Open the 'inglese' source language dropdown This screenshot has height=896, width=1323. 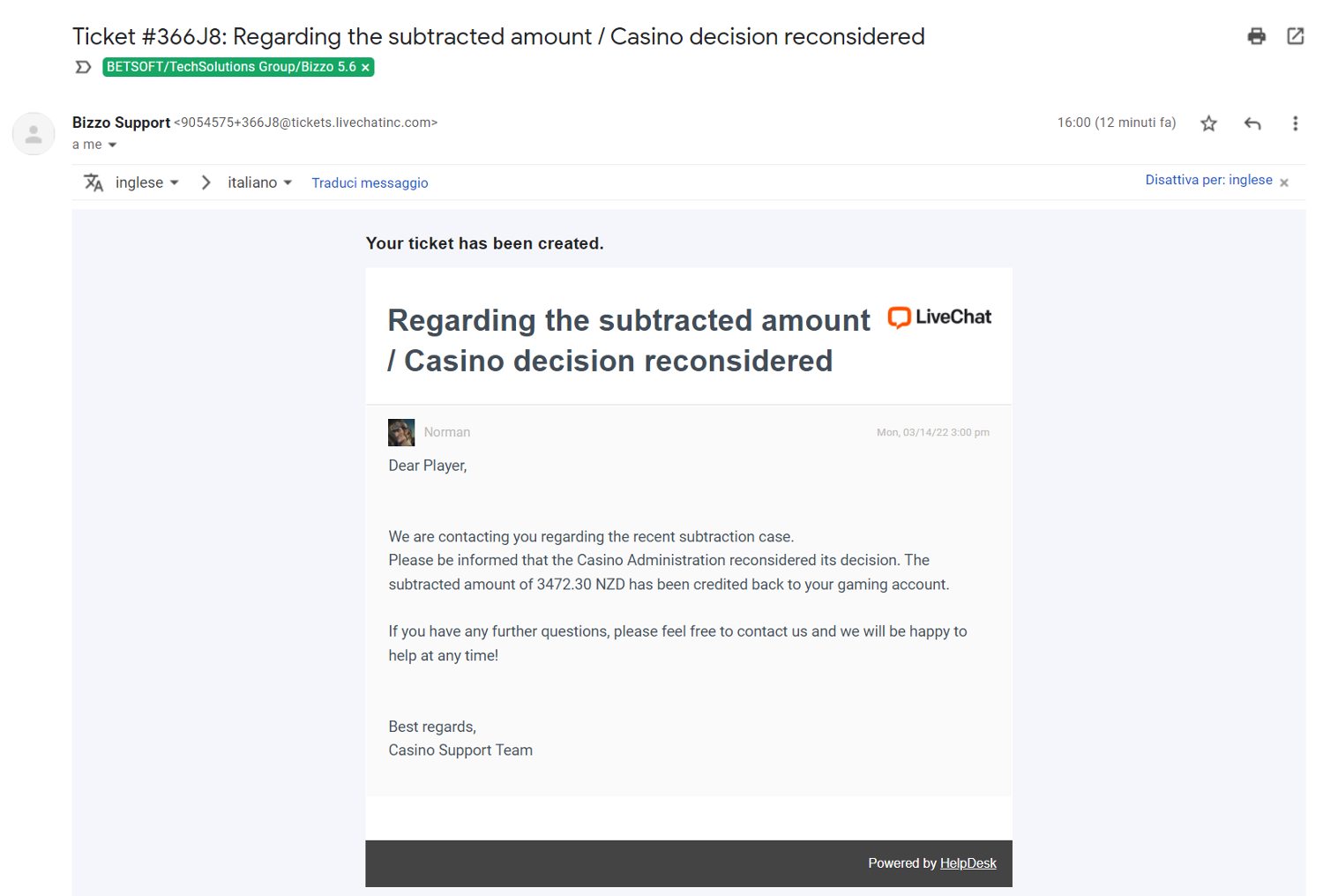point(147,183)
